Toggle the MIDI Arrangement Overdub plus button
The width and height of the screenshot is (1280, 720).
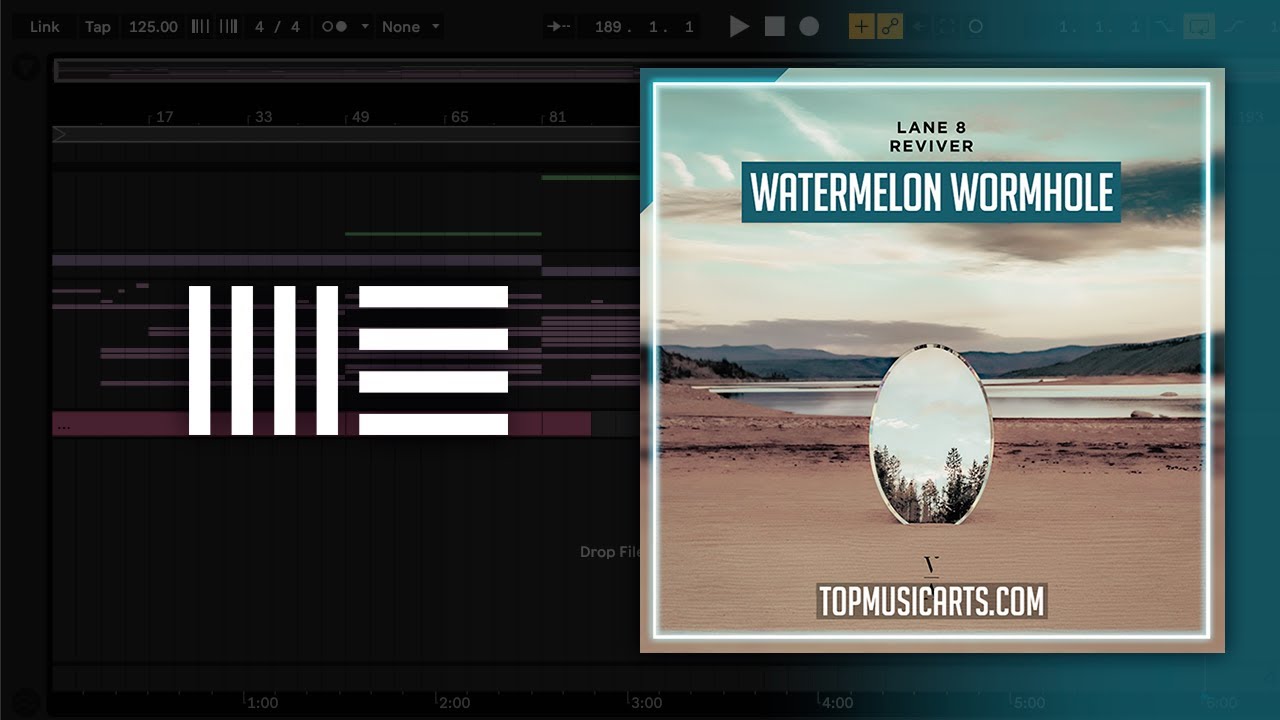[861, 27]
